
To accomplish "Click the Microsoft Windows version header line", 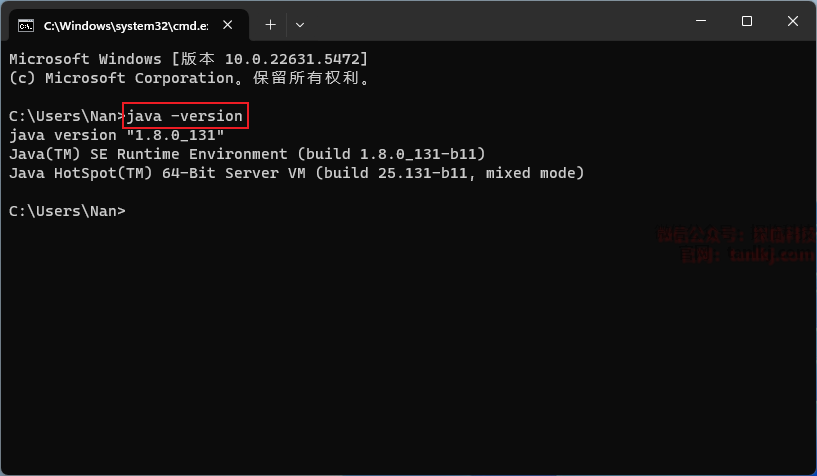I will coord(188,59).
